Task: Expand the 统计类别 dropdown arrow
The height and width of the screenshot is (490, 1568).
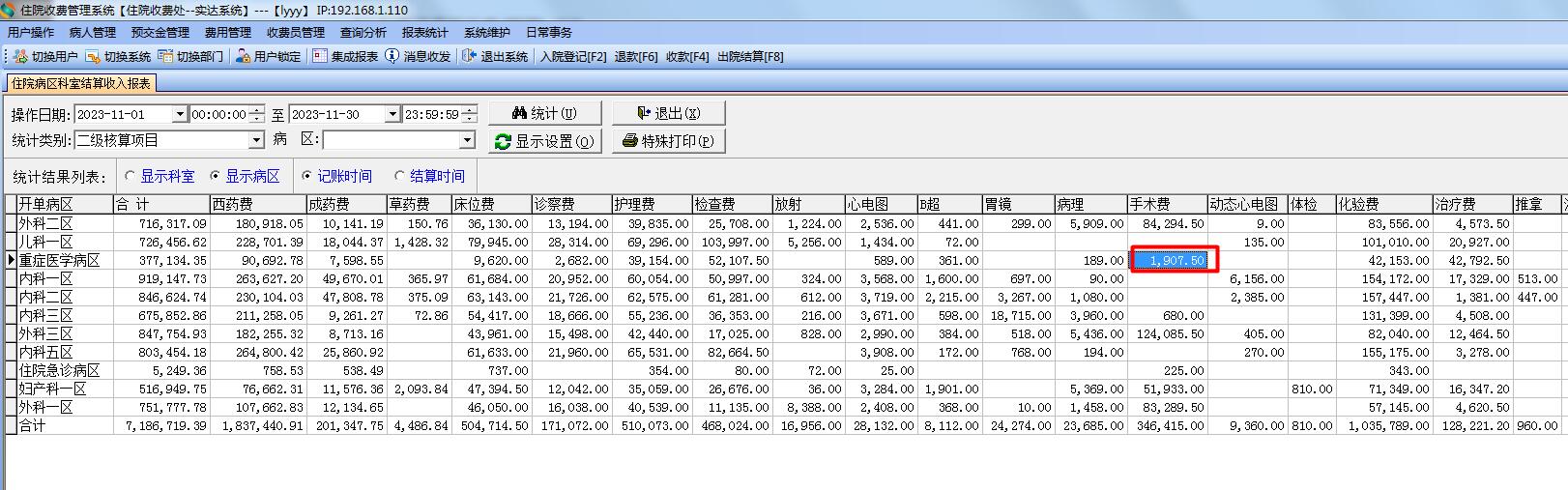Action: (256, 140)
